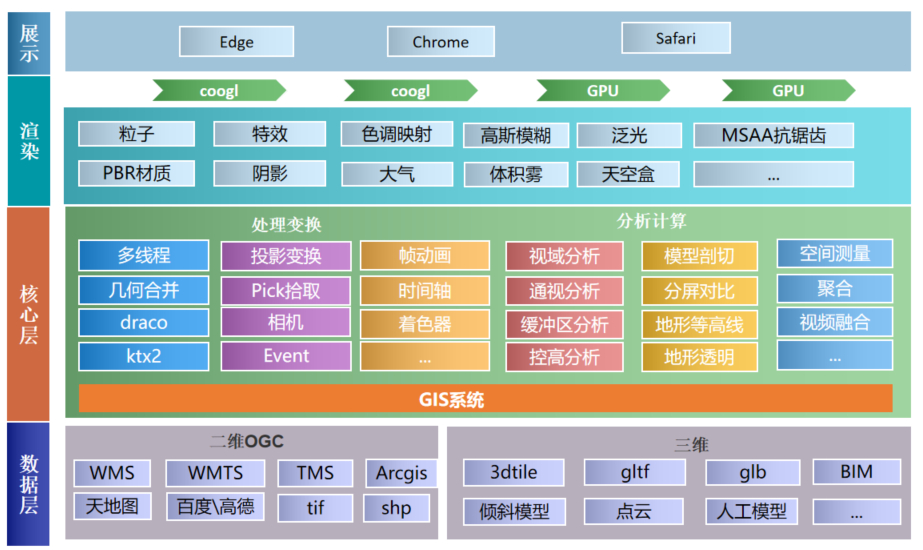The height and width of the screenshot is (550, 923).
Task: Open the 核心层 side label
Action: [x=30, y=313]
